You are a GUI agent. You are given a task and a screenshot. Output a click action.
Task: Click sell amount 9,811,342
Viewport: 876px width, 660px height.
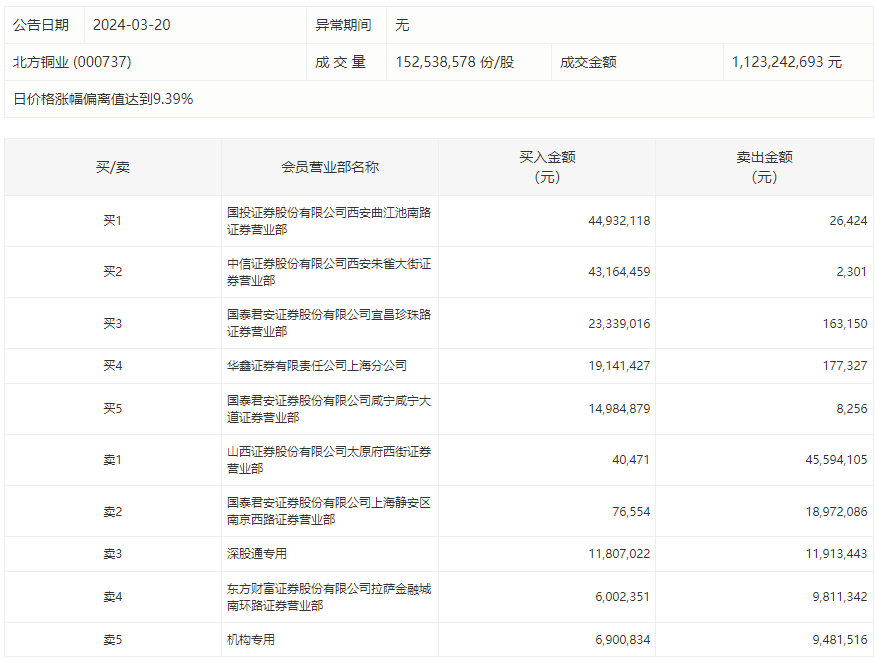tap(840, 597)
